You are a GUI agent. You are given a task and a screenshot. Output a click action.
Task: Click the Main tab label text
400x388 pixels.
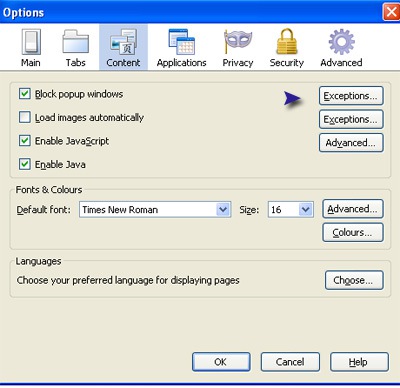pyautogui.click(x=31, y=63)
